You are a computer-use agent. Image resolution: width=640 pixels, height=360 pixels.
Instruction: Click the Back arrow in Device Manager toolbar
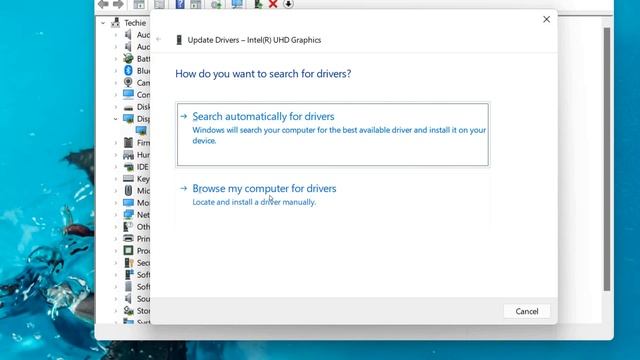(x=103, y=4)
